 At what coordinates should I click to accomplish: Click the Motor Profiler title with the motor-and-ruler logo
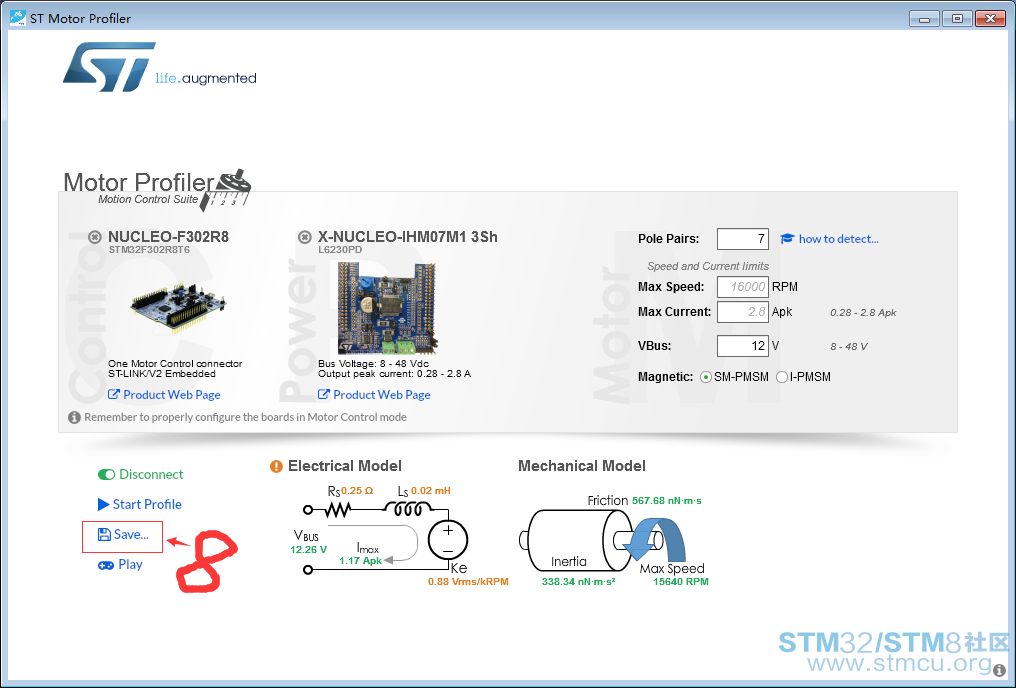tap(157, 189)
